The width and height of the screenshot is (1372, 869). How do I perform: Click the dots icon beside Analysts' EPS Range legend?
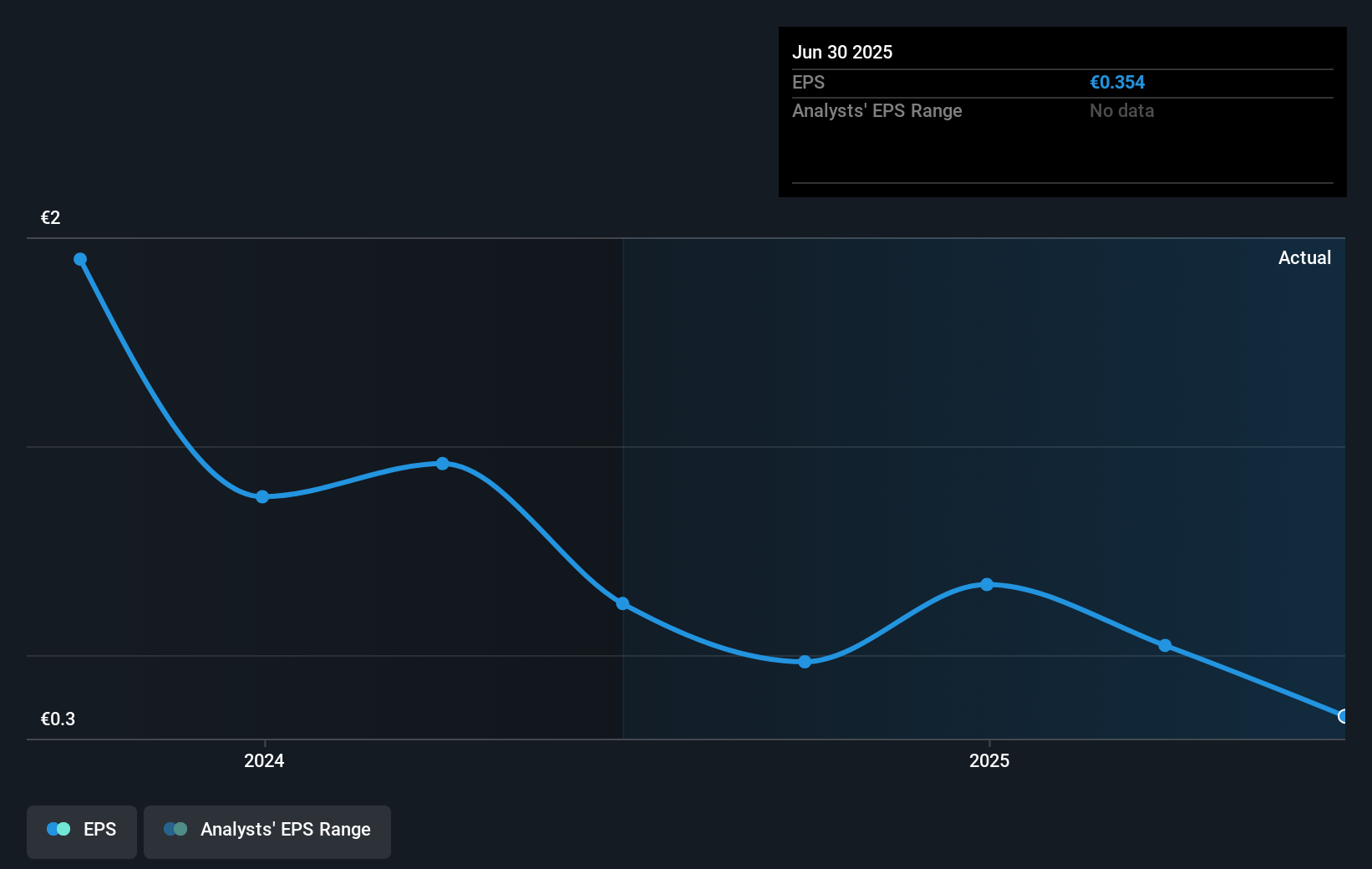tap(175, 829)
